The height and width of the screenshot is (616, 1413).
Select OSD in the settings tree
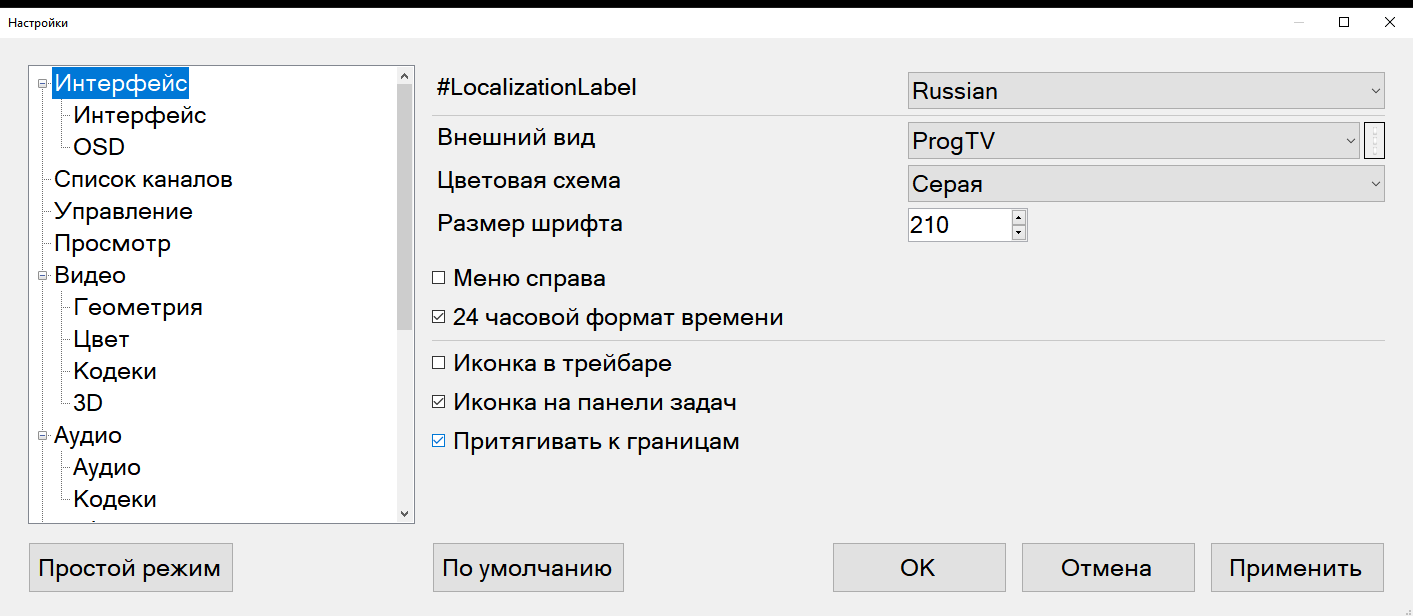99,148
